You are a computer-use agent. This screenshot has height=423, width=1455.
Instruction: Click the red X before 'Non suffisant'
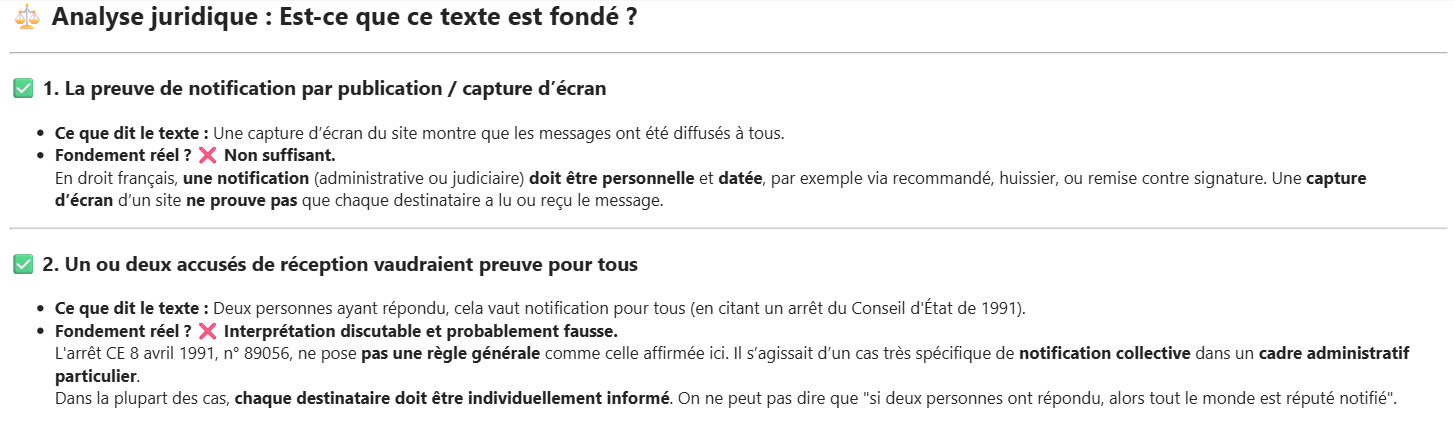coord(208,156)
